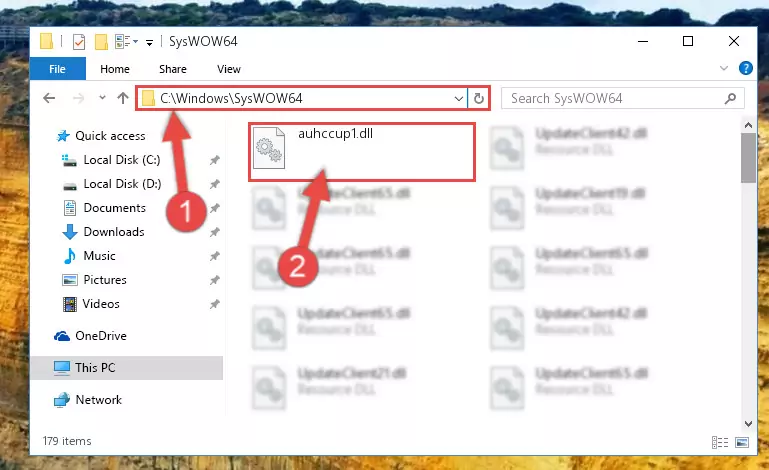Click the folder icon at the title bar's left

46,41
